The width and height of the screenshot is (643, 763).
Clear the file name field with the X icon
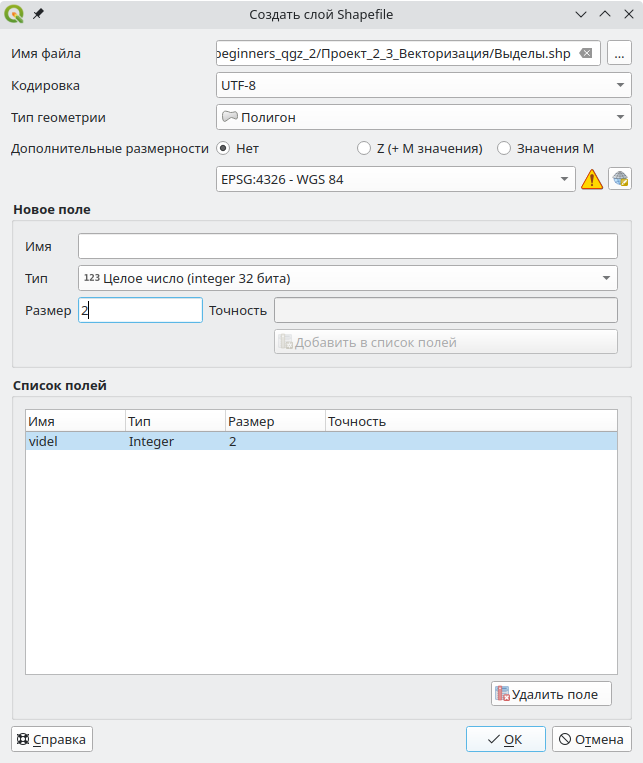tap(586, 53)
